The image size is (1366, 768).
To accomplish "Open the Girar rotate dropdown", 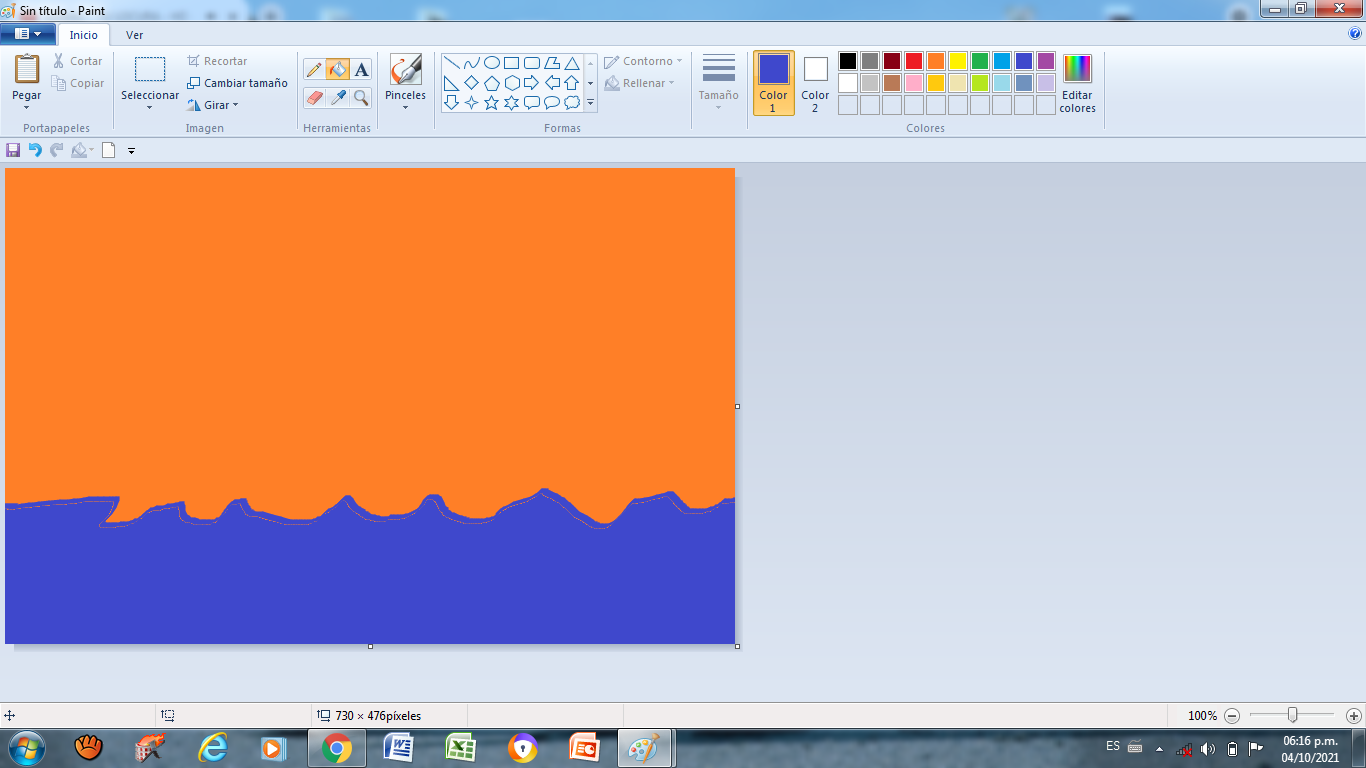I will [213, 105].
